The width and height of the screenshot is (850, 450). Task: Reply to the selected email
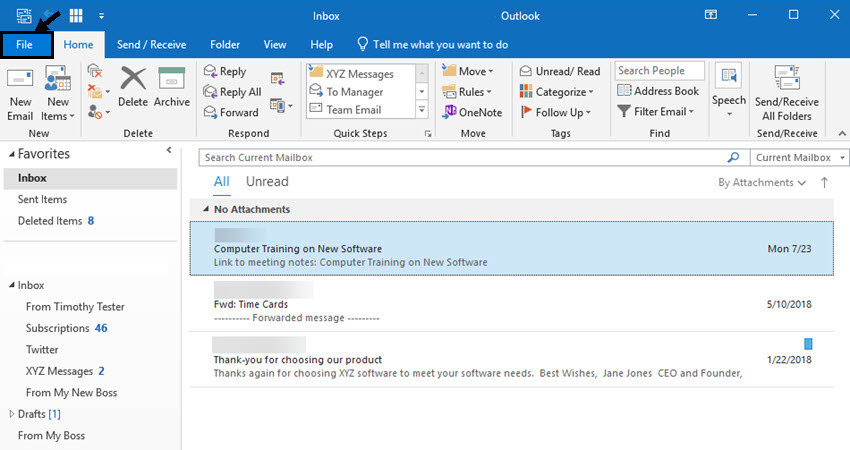click(225, 71)
